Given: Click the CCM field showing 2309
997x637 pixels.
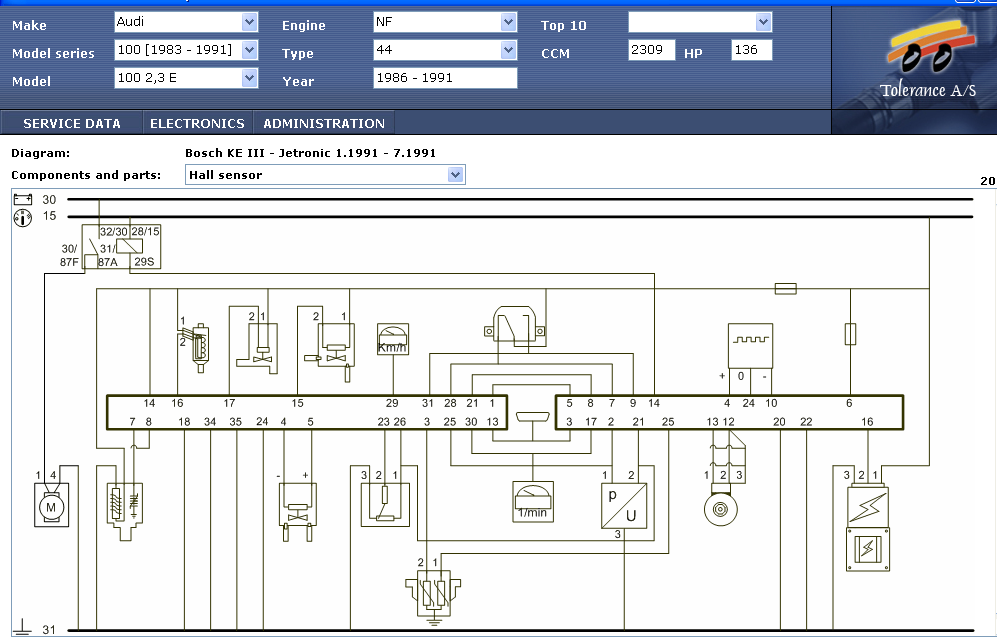Looking at the screenshot, I should [x=652, y=50].
